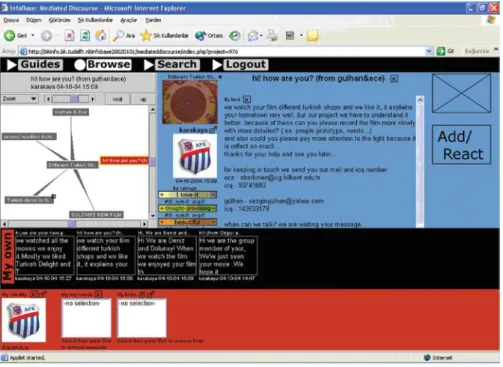This screenshot has width=503, height=367.
Task: Click the 'SULTAN'S NEW FILM' graph node
Action: [96, 215]
